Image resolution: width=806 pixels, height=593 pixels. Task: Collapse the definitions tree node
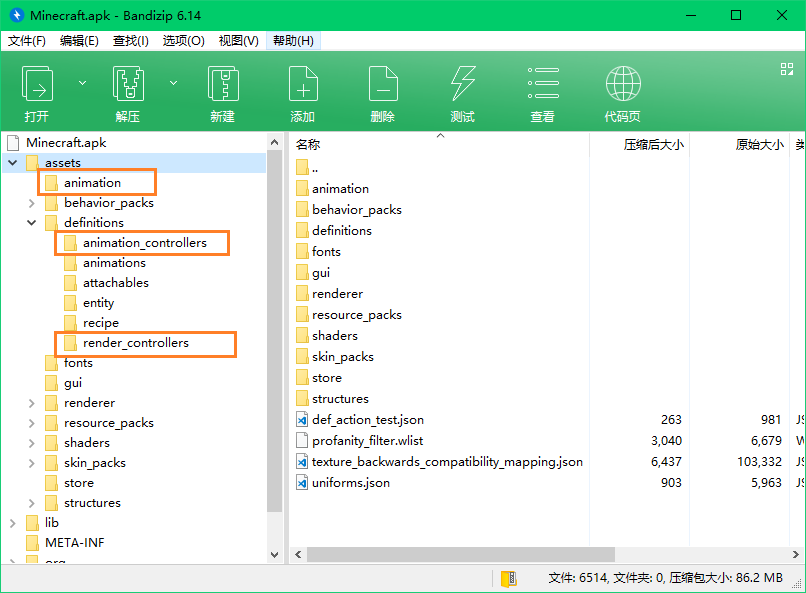tap(32, 223)
